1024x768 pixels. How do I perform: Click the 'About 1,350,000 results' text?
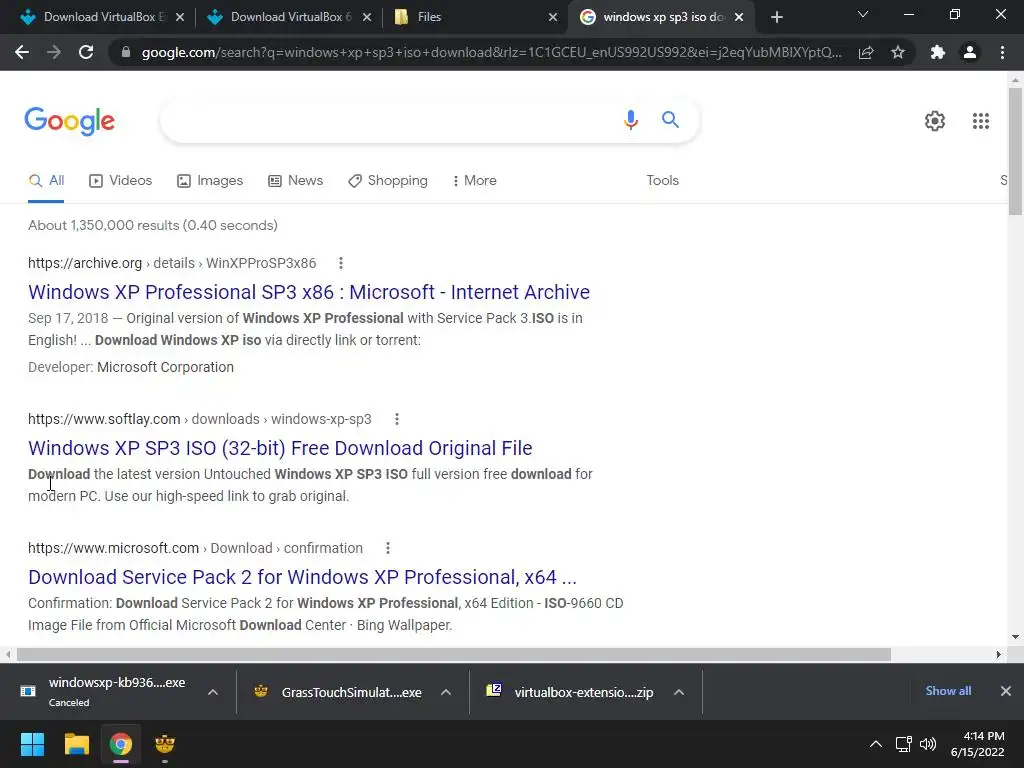click(x=153, y=225)
